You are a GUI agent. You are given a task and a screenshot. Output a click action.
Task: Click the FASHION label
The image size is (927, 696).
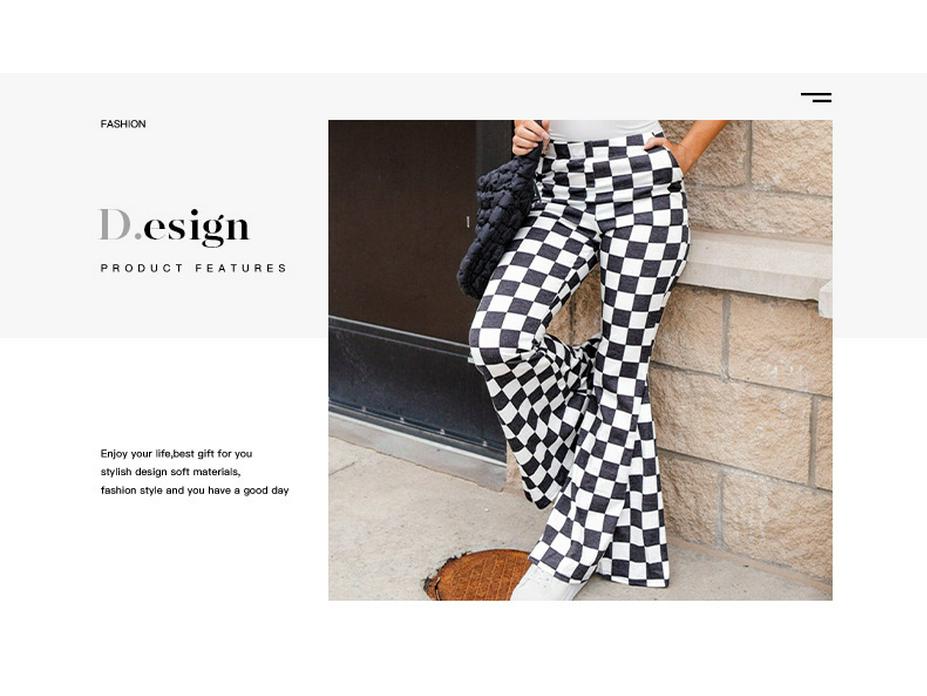tap(123, 124)
